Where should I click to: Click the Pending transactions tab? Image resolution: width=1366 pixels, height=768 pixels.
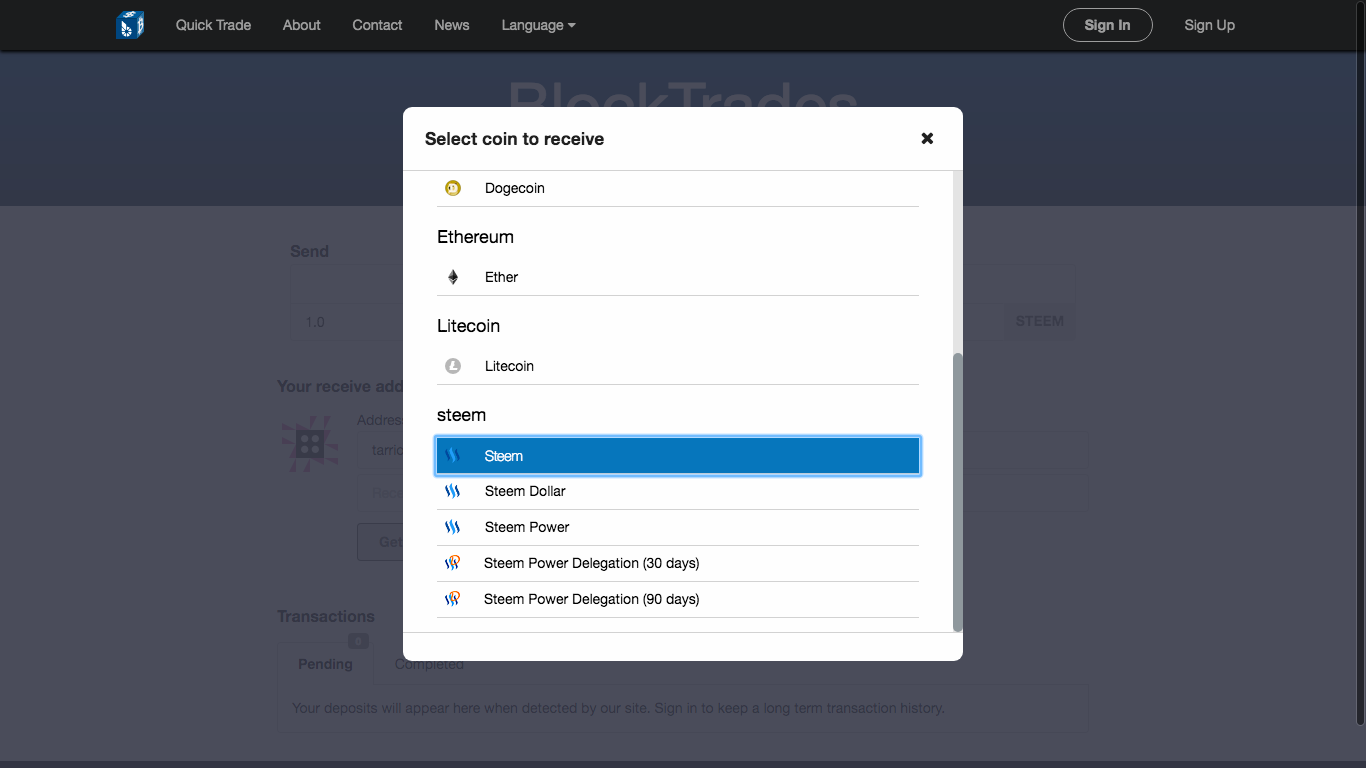(x=325, y=664)
